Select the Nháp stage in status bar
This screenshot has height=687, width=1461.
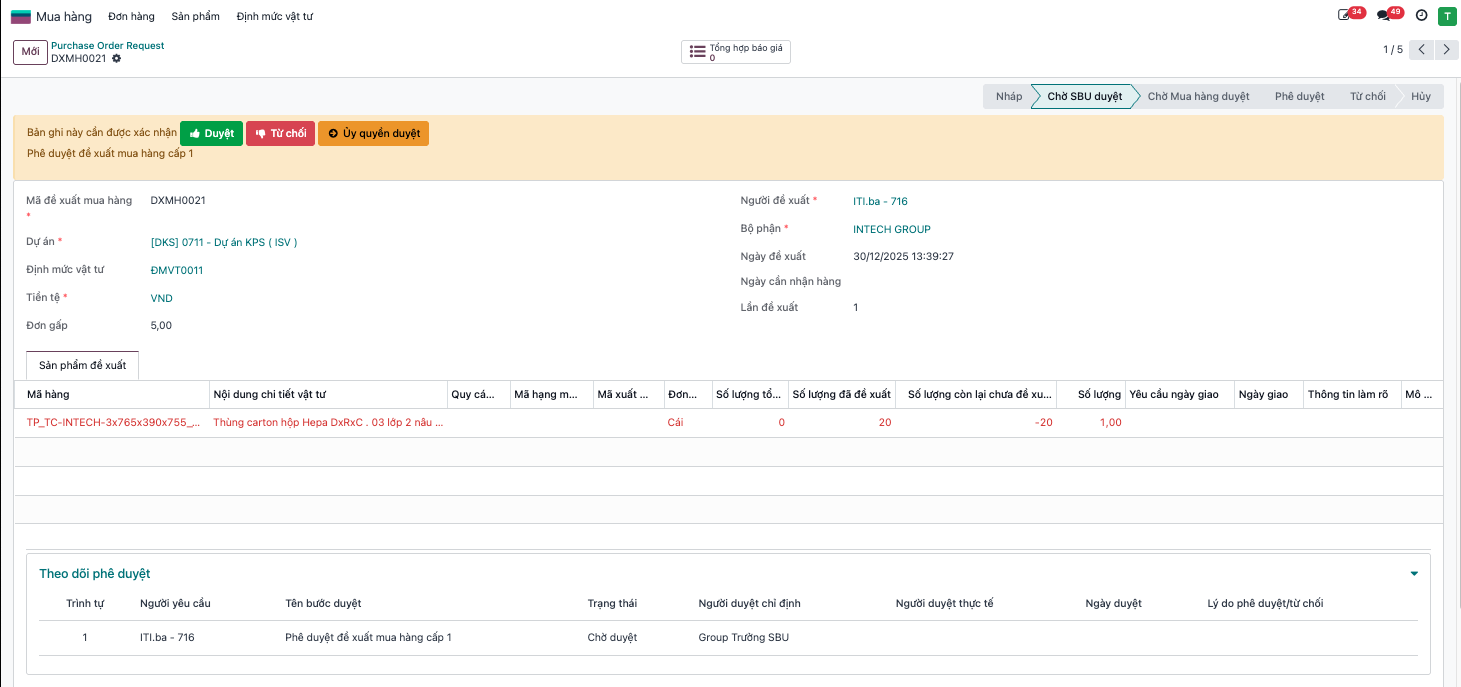tap(1009, 96)
